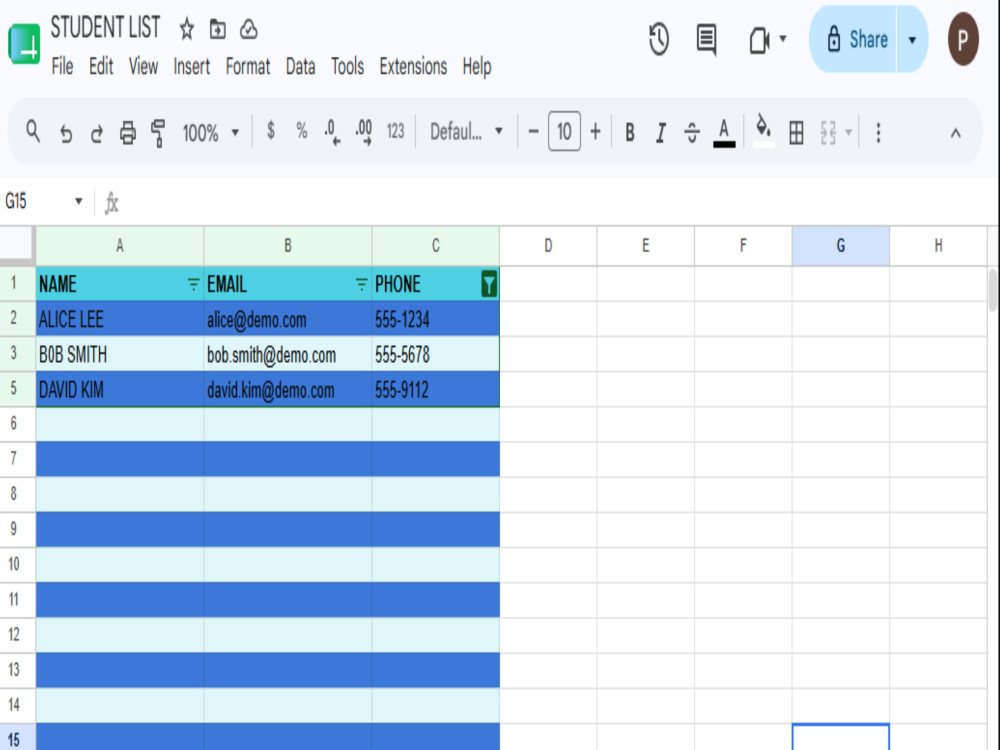The width and height of the screenshot is (1000, 750).
Task: Check the cloud document status icon
Action: (x=249, y=29)
